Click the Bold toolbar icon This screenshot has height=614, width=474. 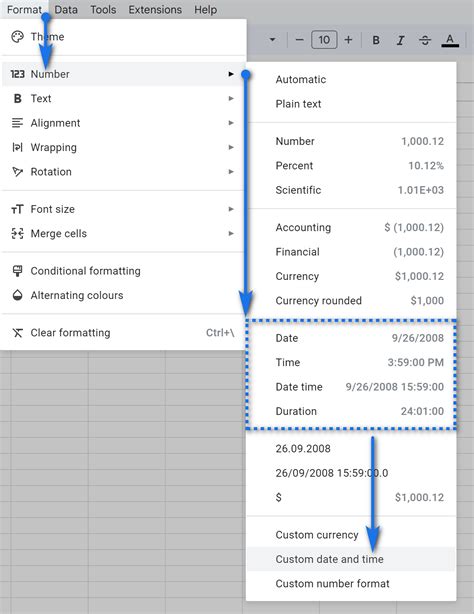tap(376, 40)
